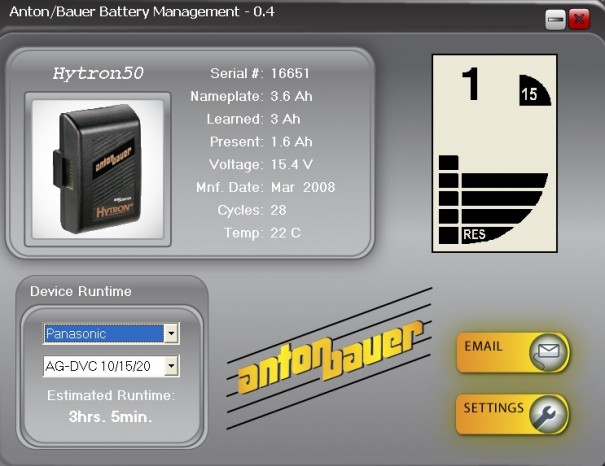This screenshot has height=466, width=605.
Task: Click the Hytron battery product image
Action: click(x=98, y=169)
